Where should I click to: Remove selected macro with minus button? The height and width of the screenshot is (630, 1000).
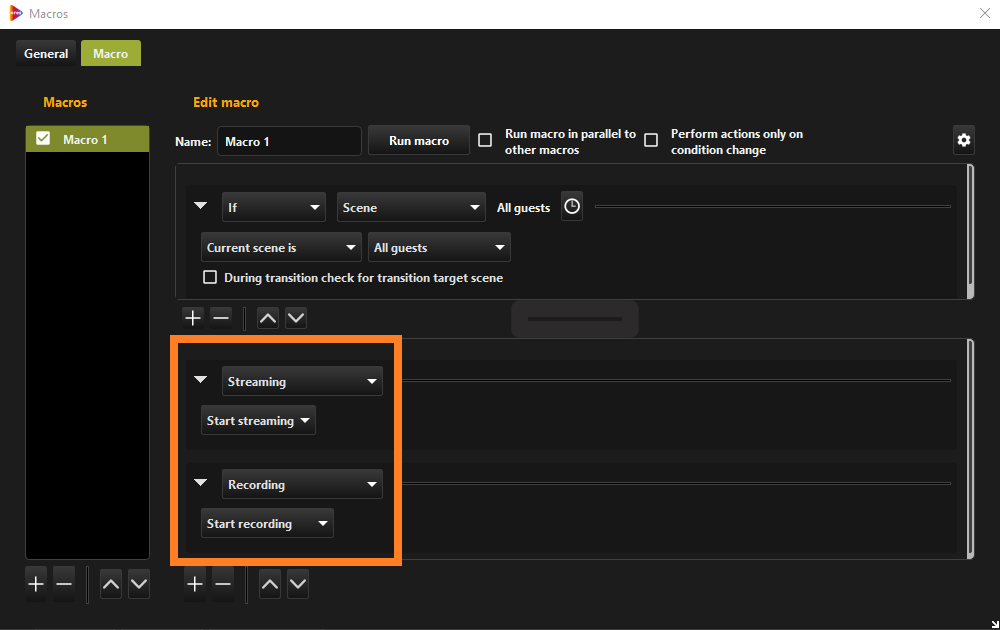[64, 583]
